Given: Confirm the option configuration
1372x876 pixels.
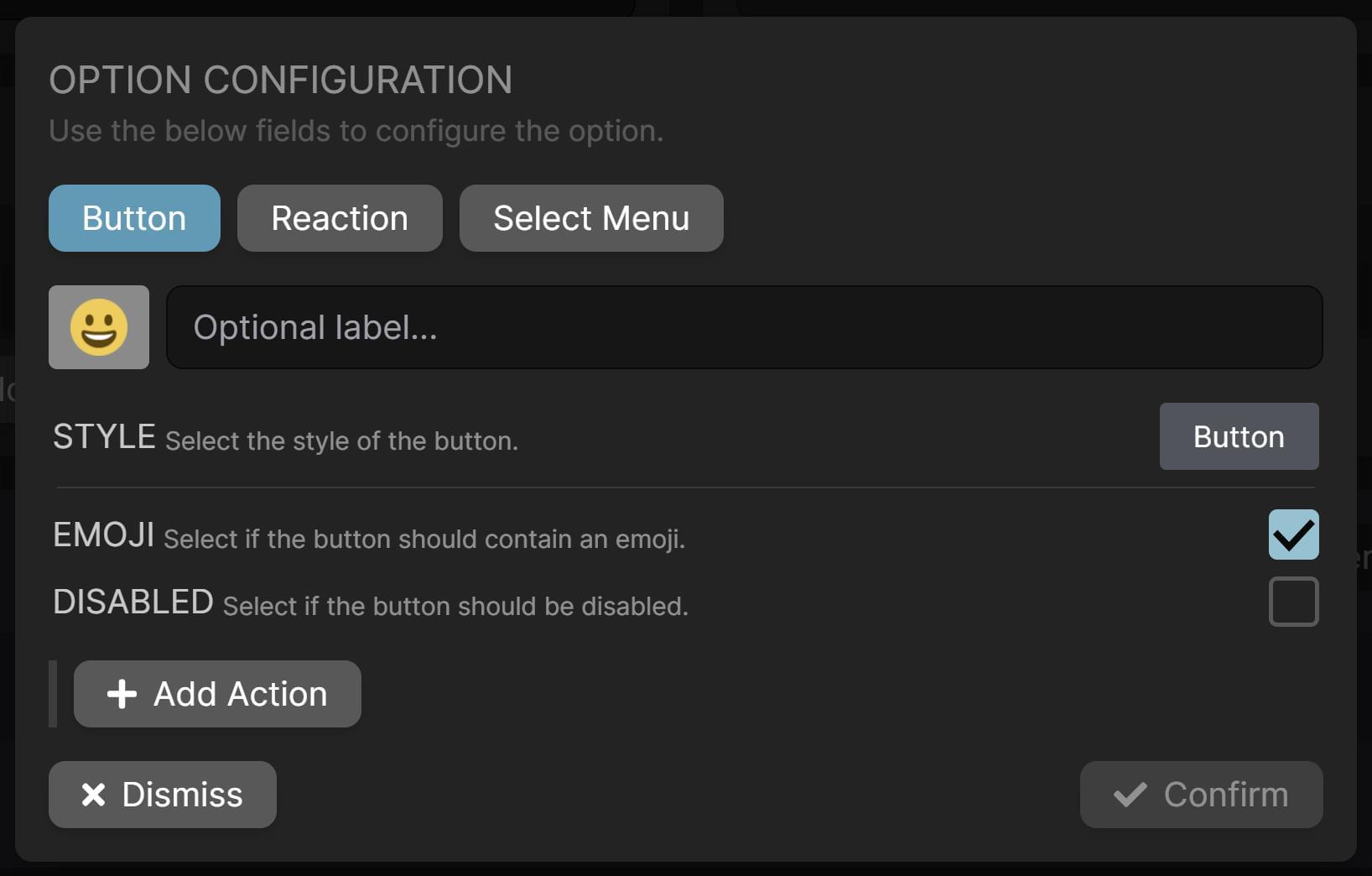Looking at the screenshot, I should (x=1201, y=794).
